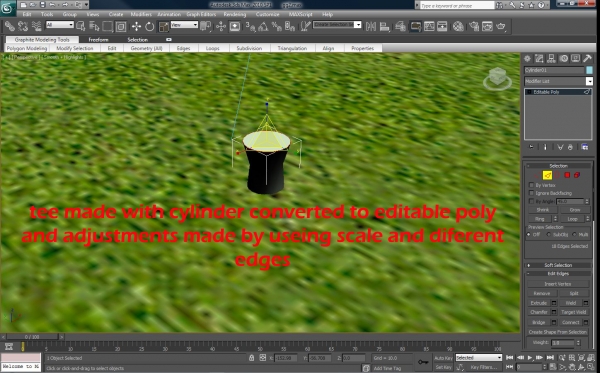Select the Off preview selection radio
Screen dimensions: 600x373
529,234
